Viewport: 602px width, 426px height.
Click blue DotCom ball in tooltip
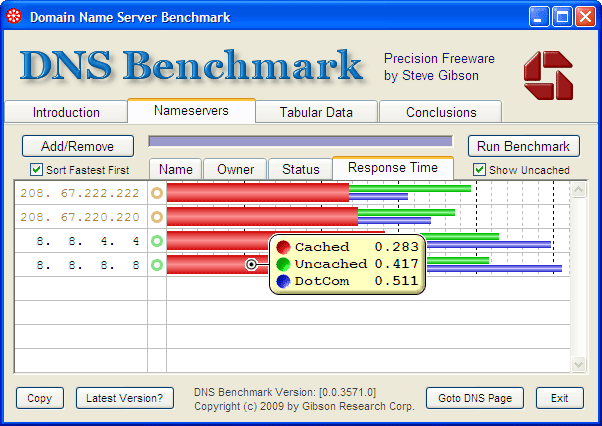tap(283, 281)
